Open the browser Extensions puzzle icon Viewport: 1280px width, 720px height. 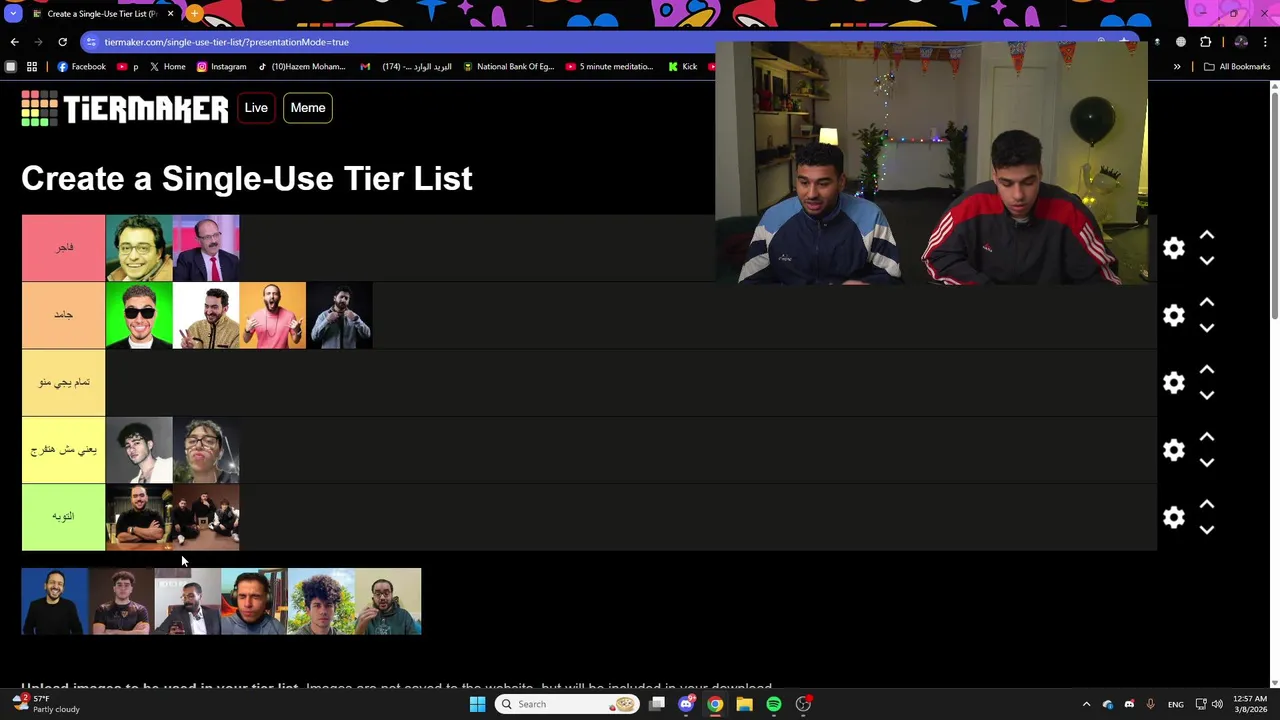click(1205, 42)
